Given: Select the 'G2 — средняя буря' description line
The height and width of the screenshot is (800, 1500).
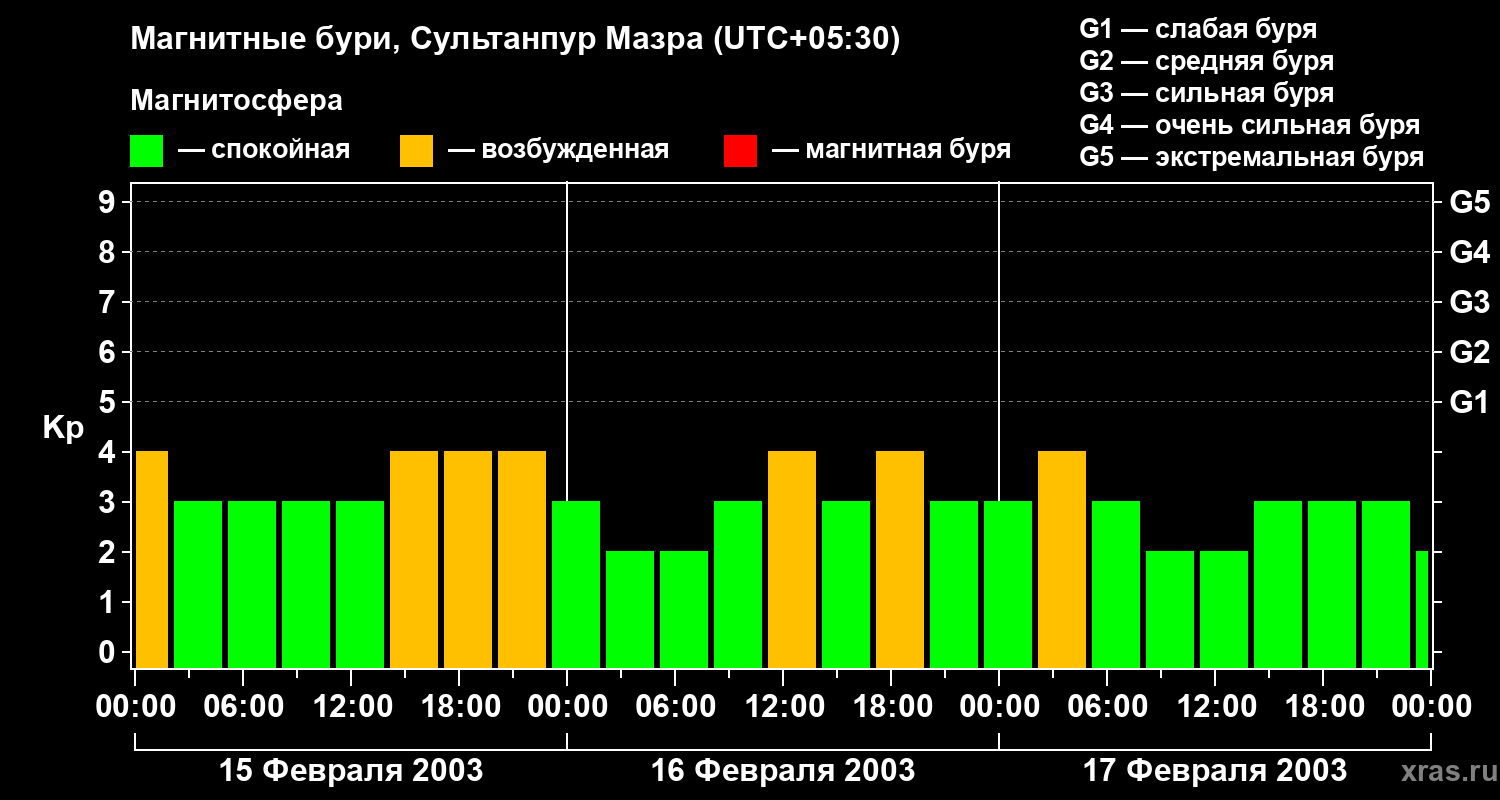Looking at the screenshot, I should (1207, 61).
